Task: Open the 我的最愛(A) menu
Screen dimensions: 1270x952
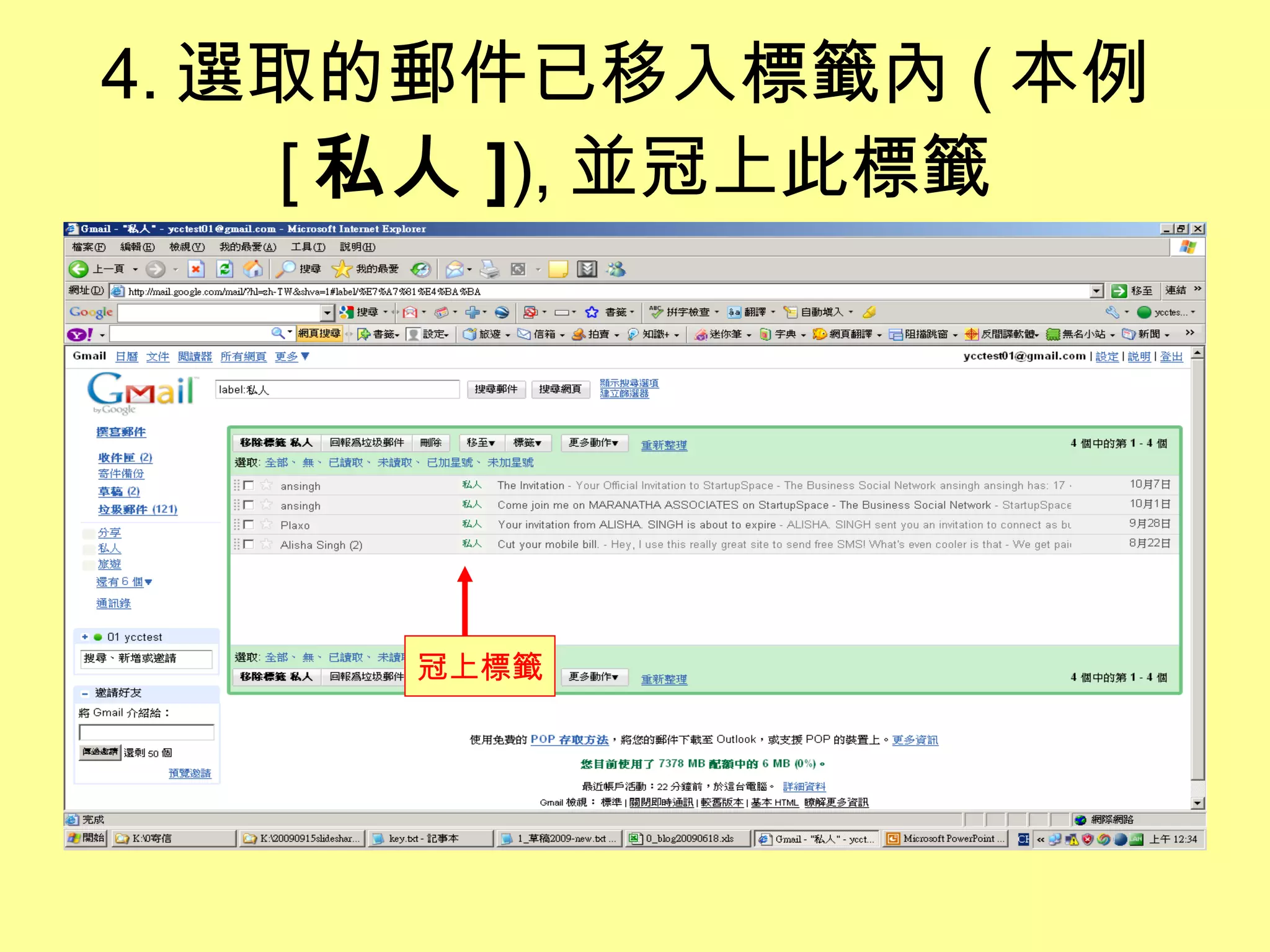Action: click(x=247, y=247)
